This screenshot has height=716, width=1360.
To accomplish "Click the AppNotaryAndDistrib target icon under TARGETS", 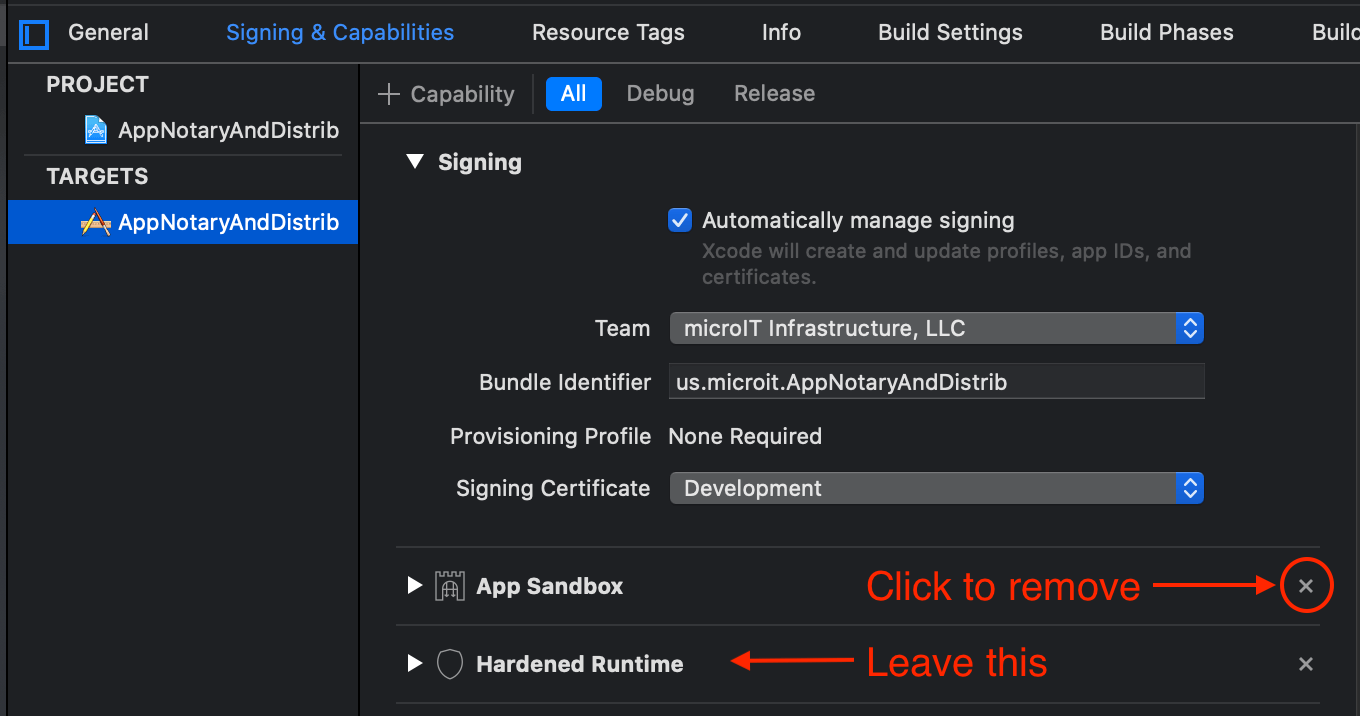I will (95, 222).
